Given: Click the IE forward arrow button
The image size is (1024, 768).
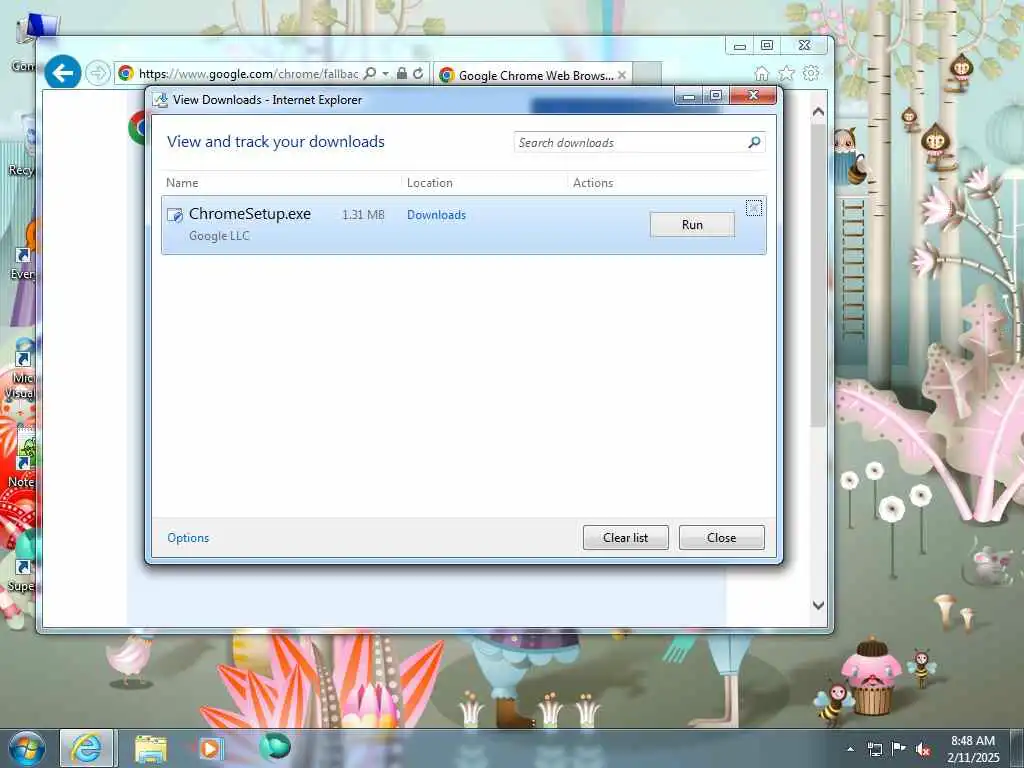Looking at the screenshot, I should [x=98, y=72].
